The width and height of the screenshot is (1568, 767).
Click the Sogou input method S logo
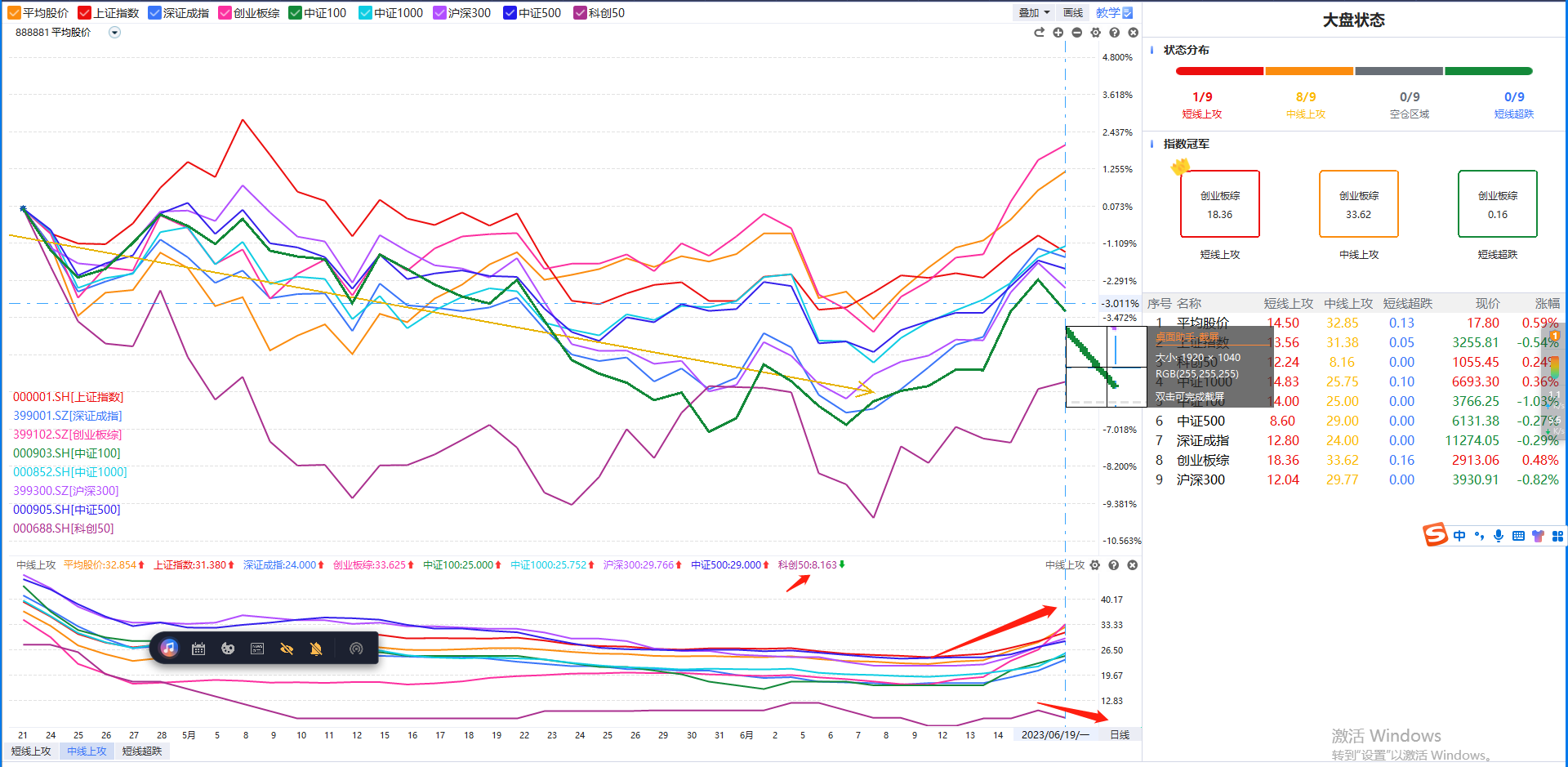[x=1435, y=535]
